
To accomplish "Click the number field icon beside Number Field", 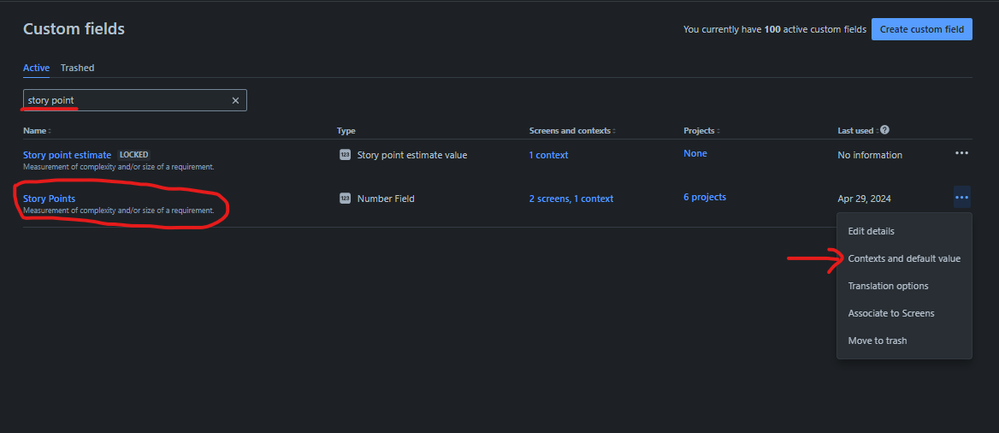I will coord(345,199).
